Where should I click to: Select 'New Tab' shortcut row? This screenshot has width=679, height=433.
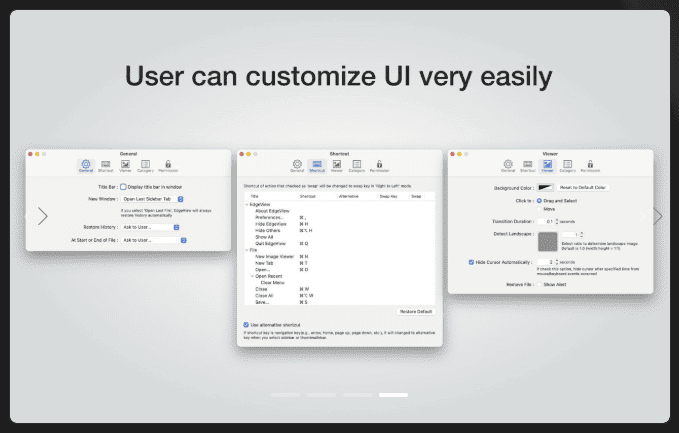tap(340, 263)
